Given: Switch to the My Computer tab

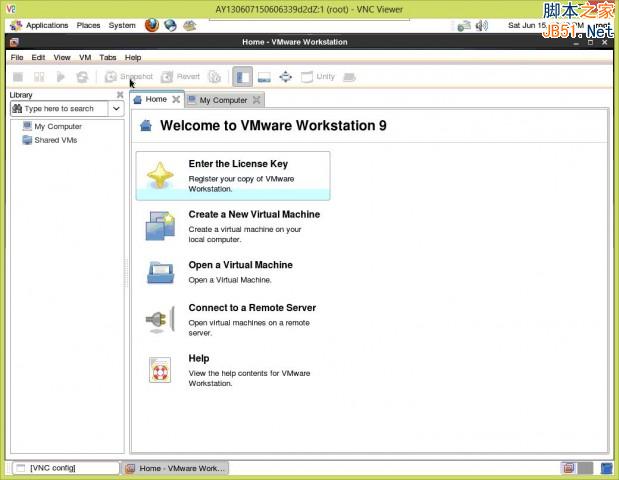Looking at the screenshot, I should coord(224,100).
